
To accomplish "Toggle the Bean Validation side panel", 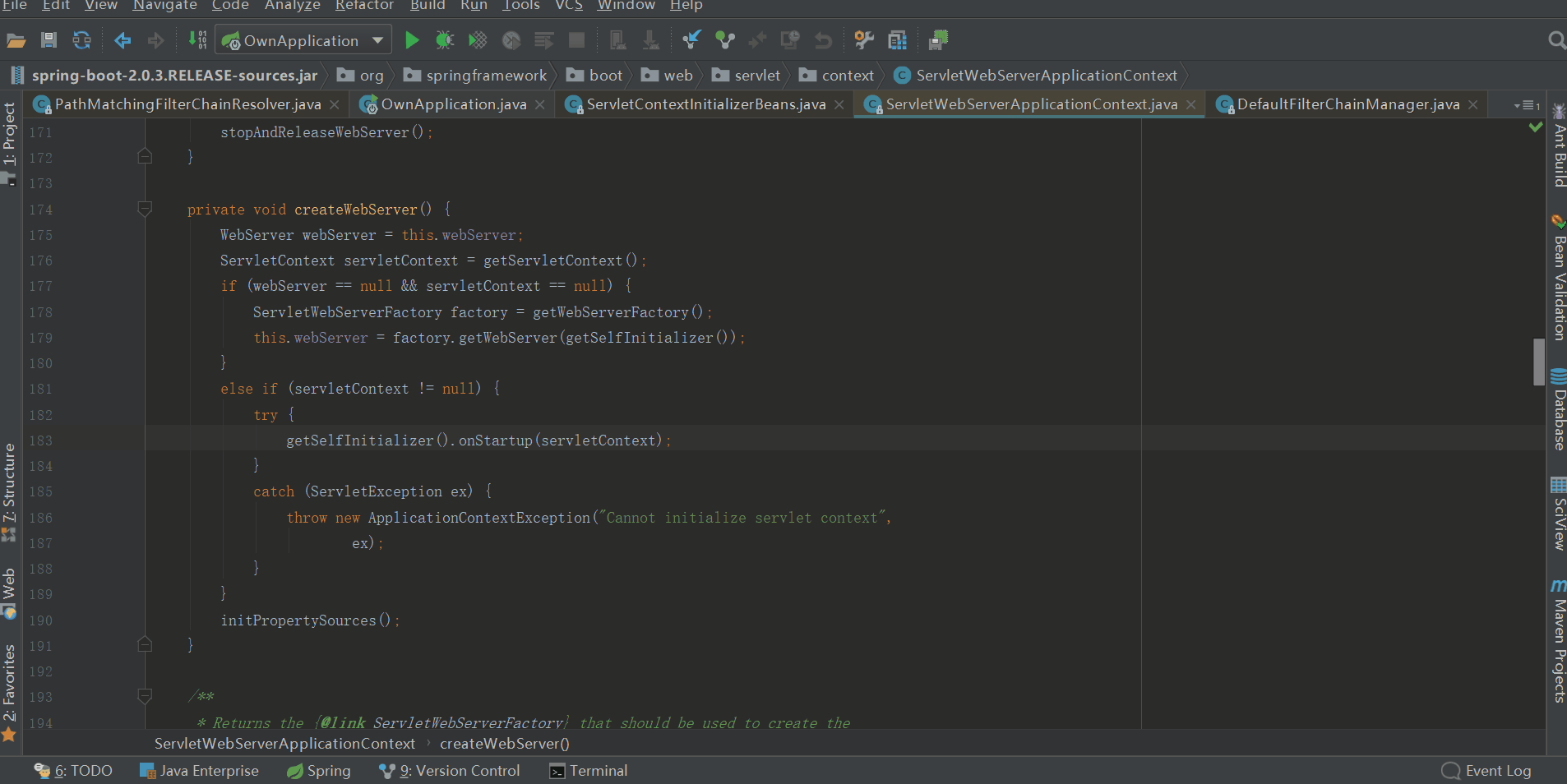I will pos(1558,278).
